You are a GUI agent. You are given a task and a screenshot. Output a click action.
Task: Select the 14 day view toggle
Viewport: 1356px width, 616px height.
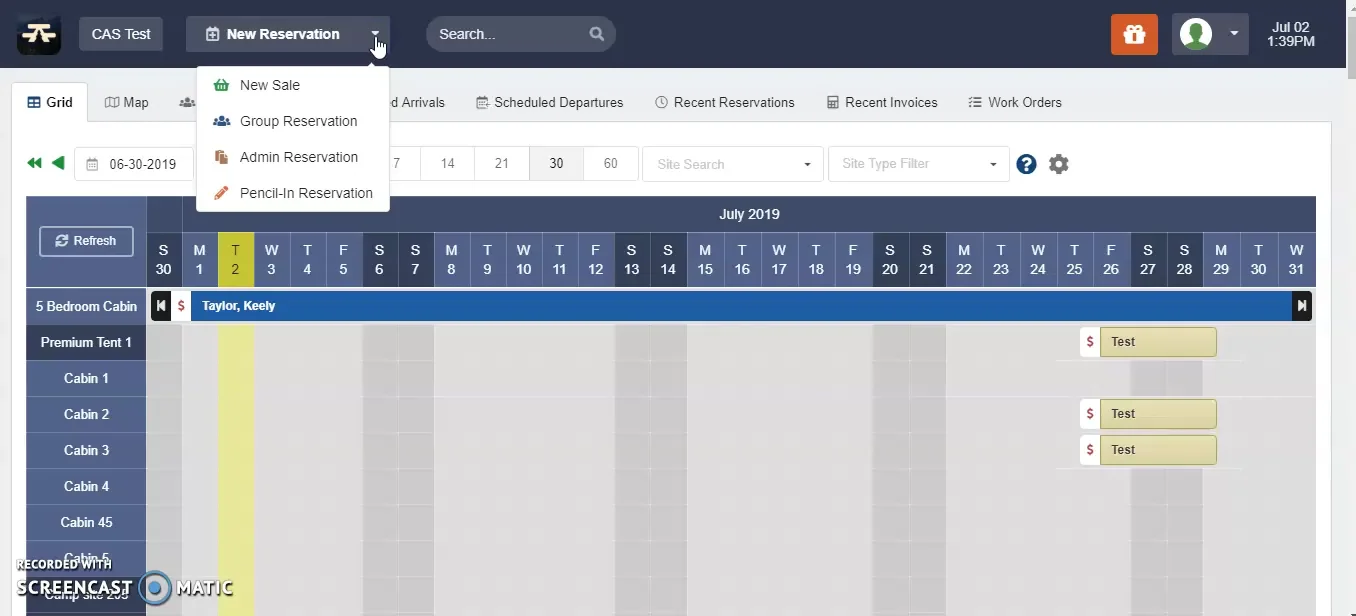coord(448,164)
